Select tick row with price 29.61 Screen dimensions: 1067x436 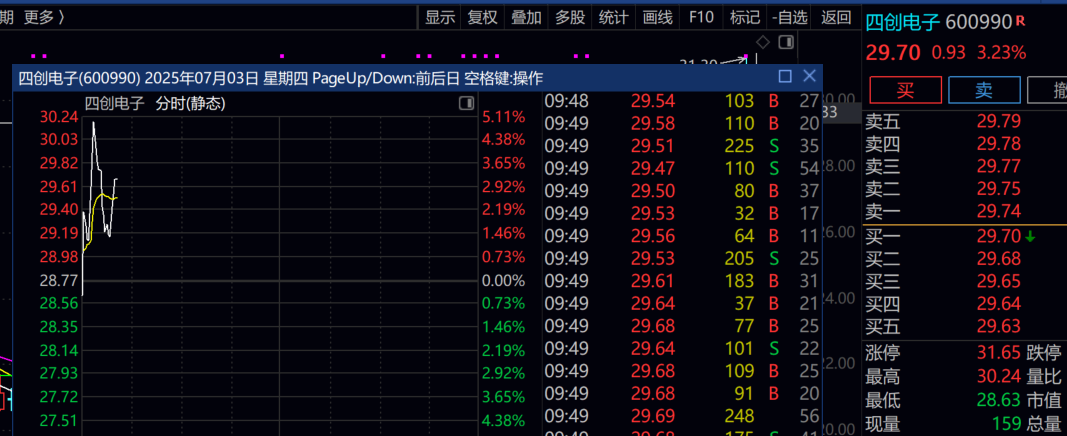pyautogui.click(x=682, y=281)
